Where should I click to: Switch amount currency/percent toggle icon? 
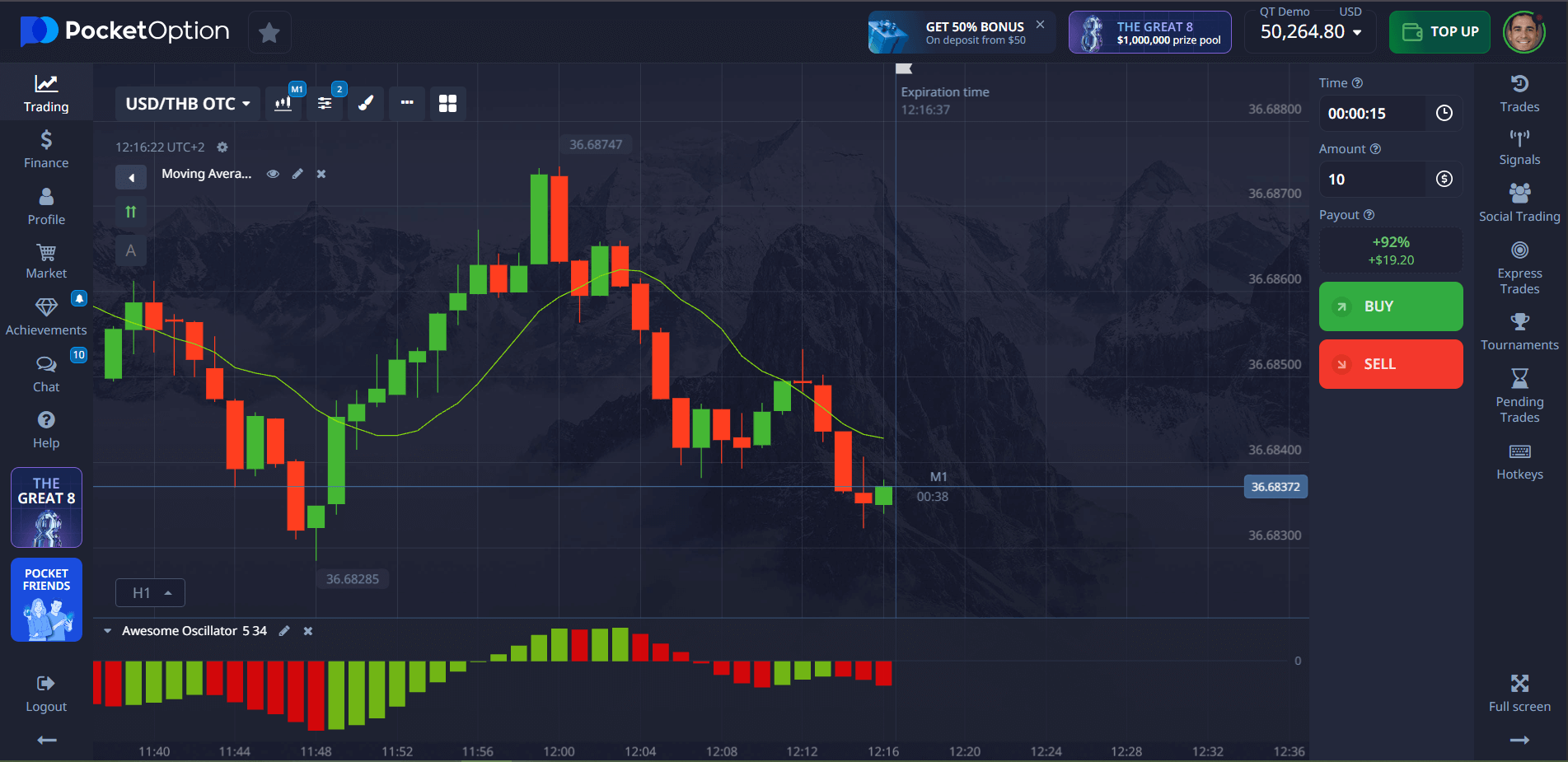coord(1444,180)
